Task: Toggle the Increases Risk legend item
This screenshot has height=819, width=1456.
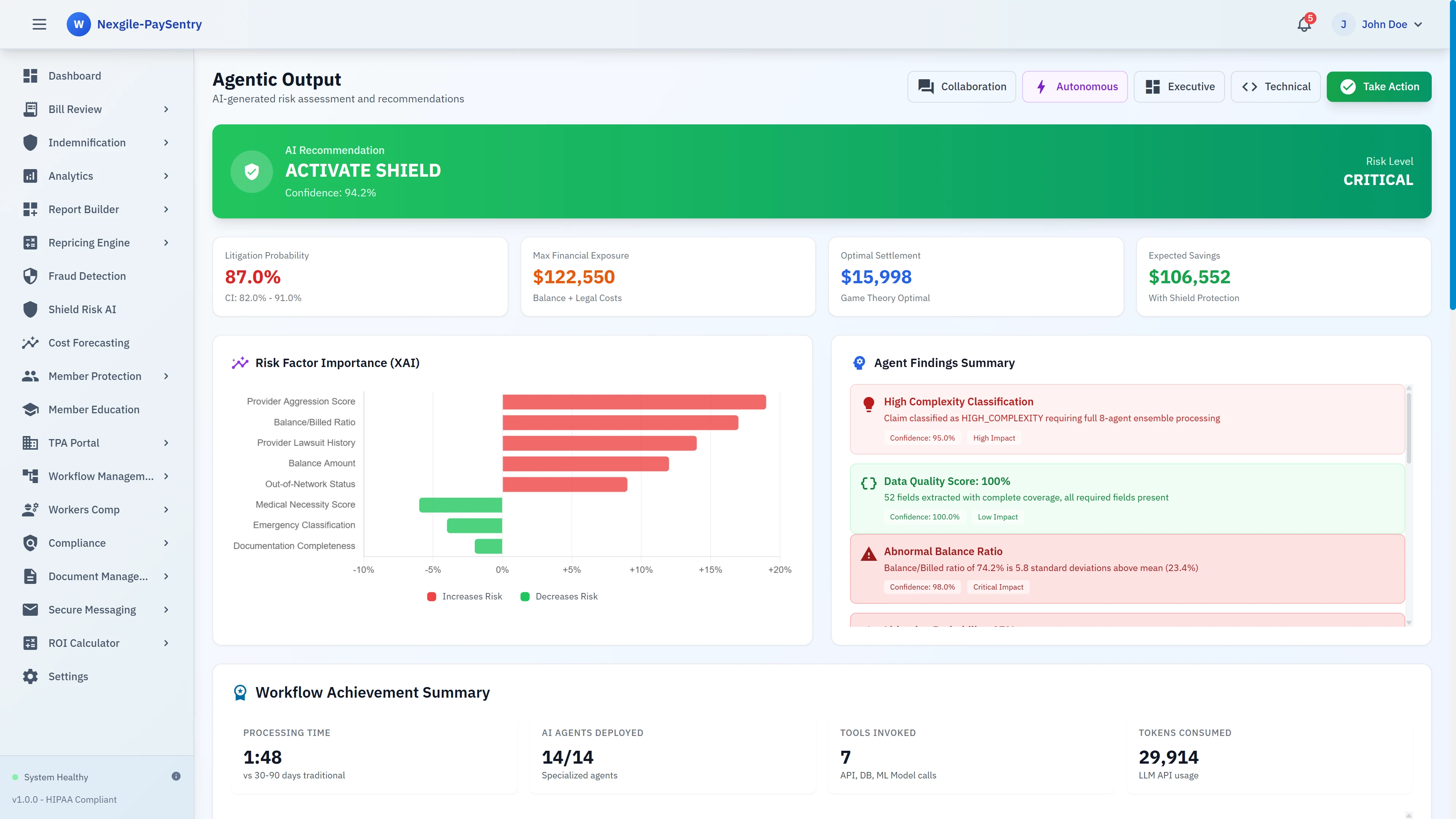Action: pos(464,596)
